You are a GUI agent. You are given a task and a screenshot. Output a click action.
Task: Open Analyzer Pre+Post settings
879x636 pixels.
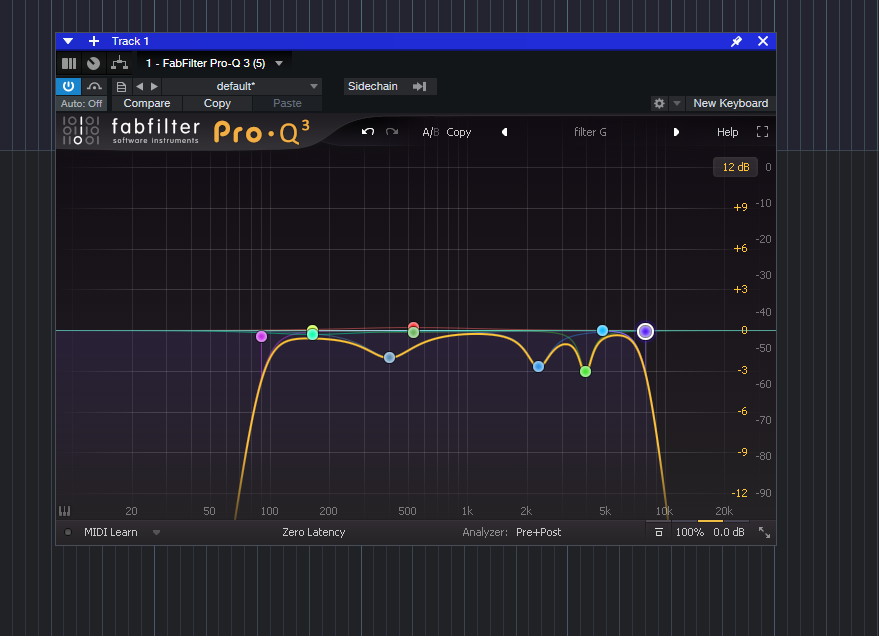click(538, 532)
